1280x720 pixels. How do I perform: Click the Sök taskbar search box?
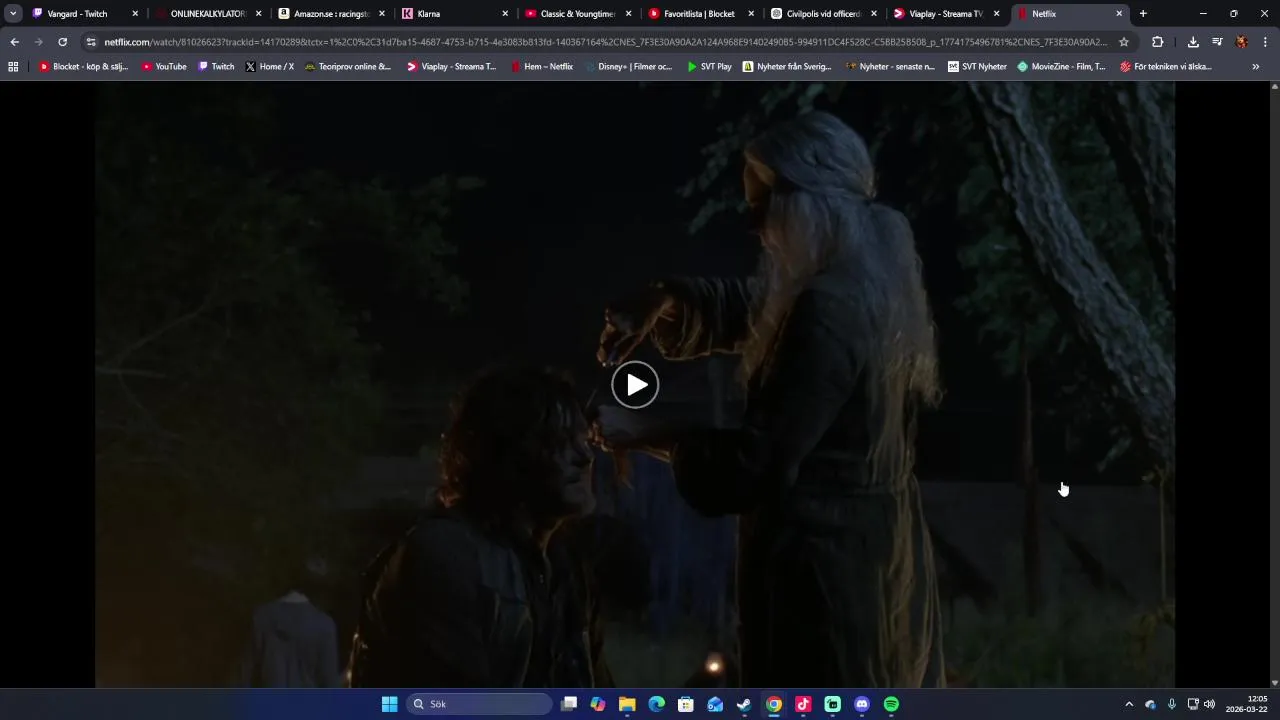pyautogui.click(x=480, y=704)
